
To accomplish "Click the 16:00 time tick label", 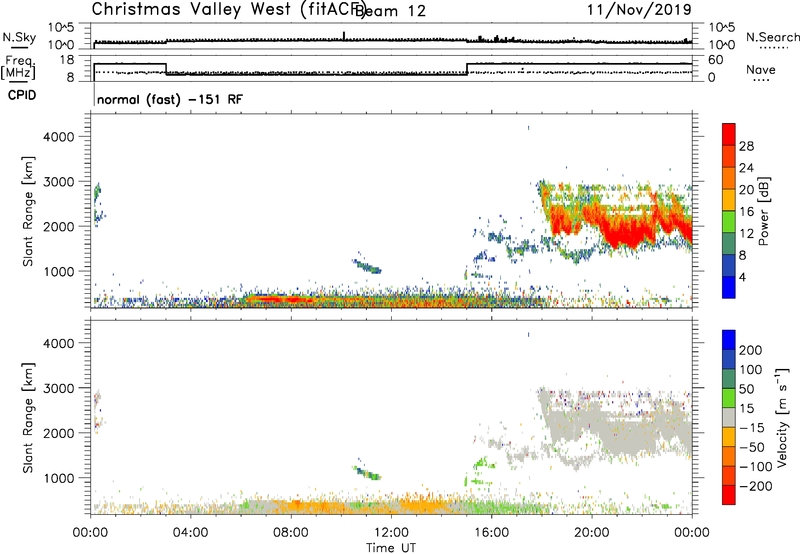I will pyautogui.click(x=491, y=533).
